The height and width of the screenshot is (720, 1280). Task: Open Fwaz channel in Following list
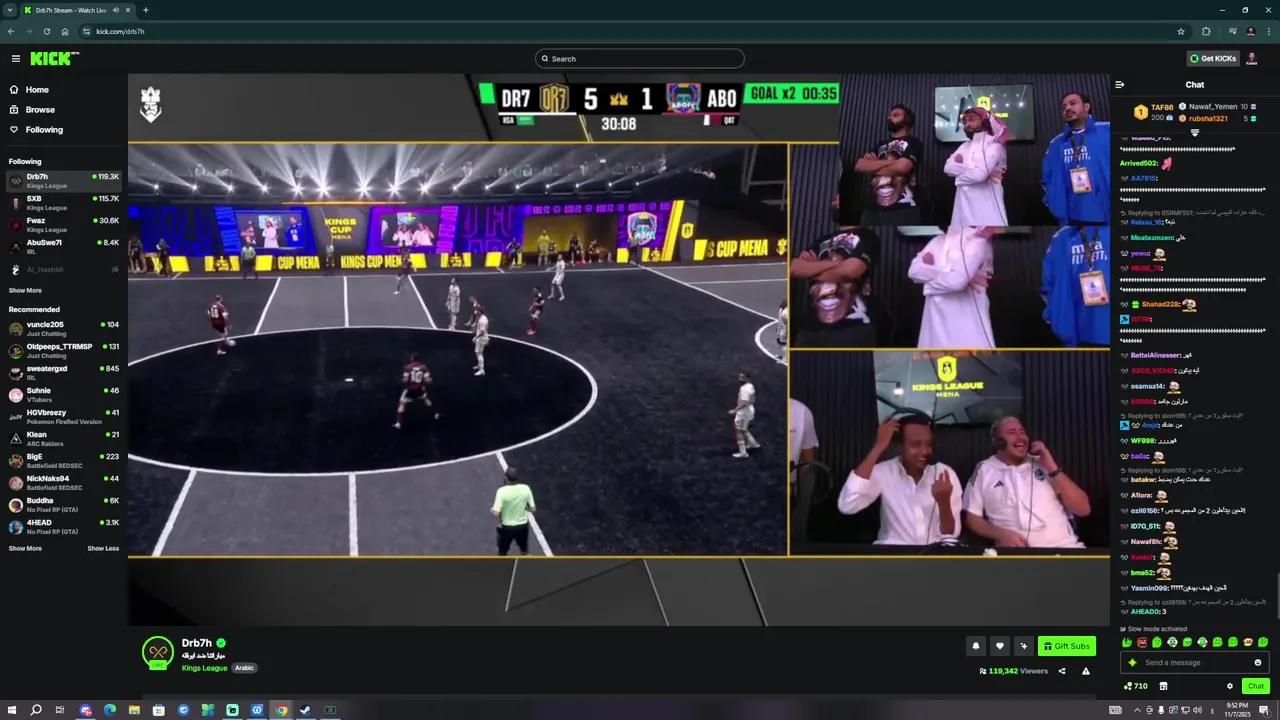click(64, 225)
